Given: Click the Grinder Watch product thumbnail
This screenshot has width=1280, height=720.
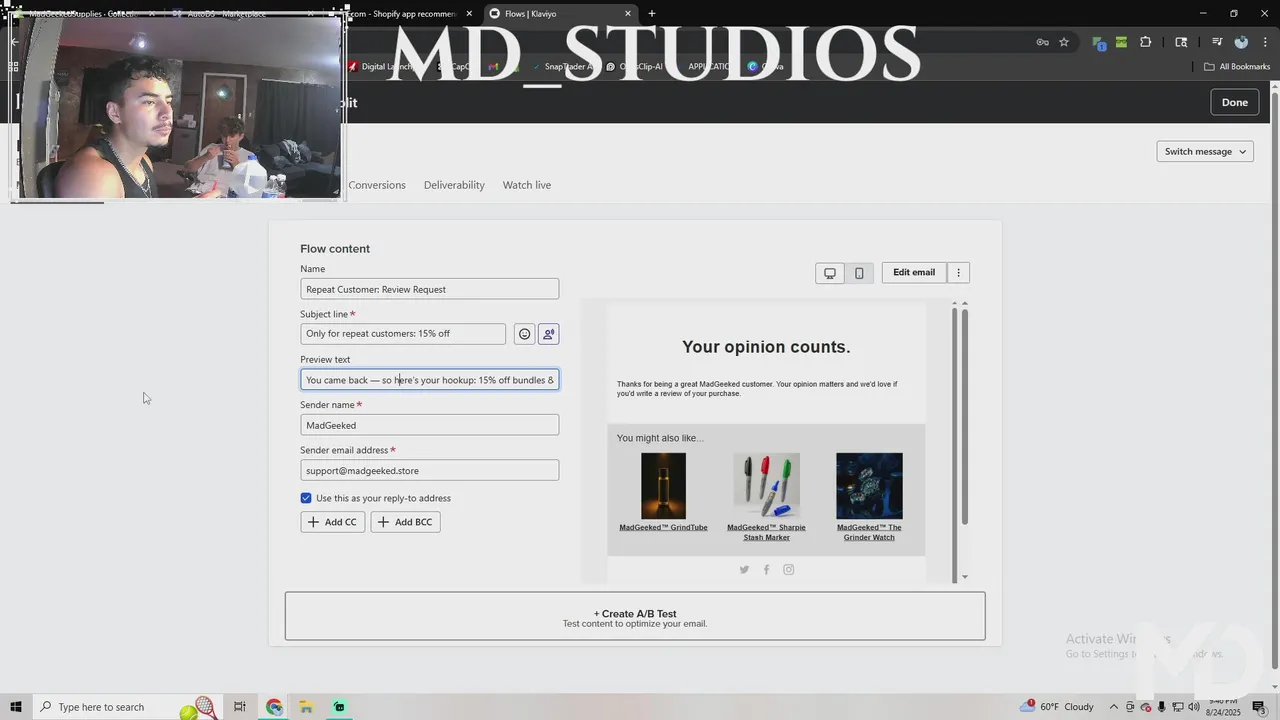Looking at the screenshot, I should [869, 486].
